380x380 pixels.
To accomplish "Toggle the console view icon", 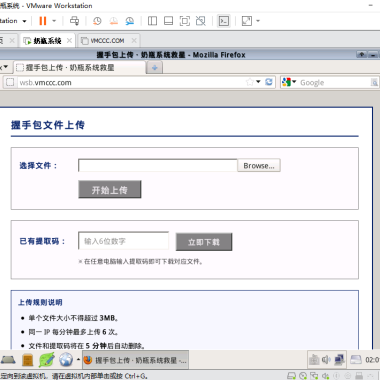I will (x=224, y=21).
